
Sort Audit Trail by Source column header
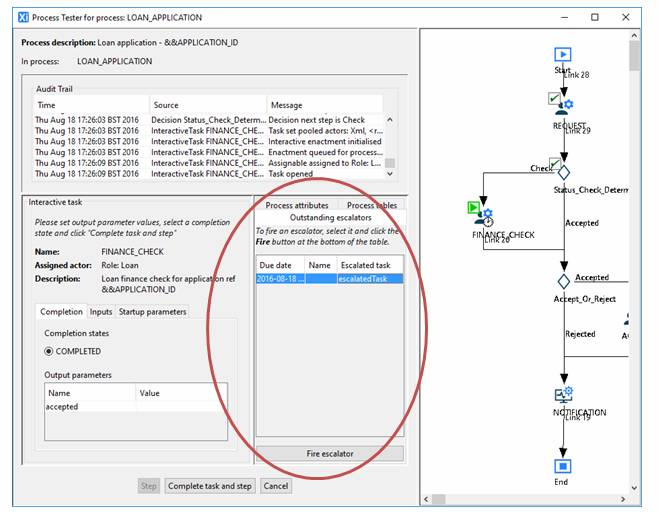click(206, 105)
